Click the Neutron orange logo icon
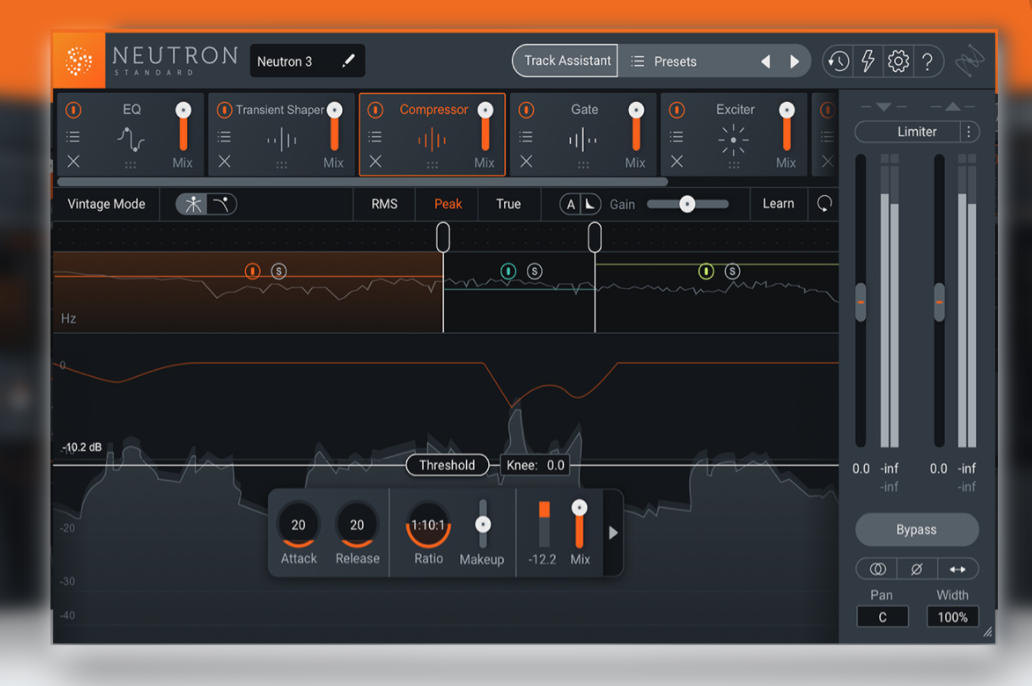1032x686 pixels. [78, 61]
